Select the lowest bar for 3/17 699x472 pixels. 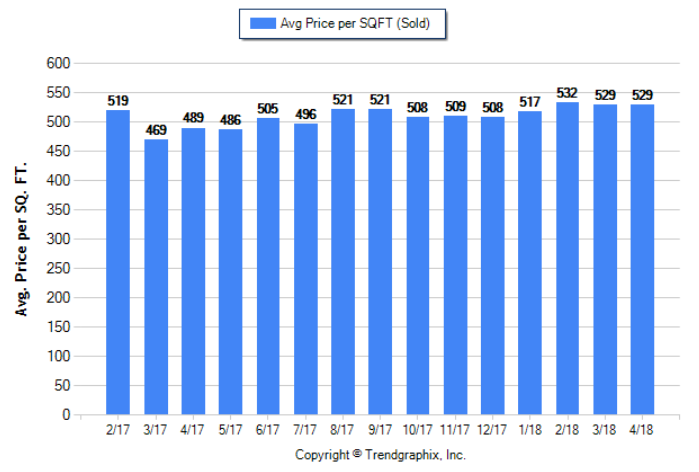pos(156,277)
